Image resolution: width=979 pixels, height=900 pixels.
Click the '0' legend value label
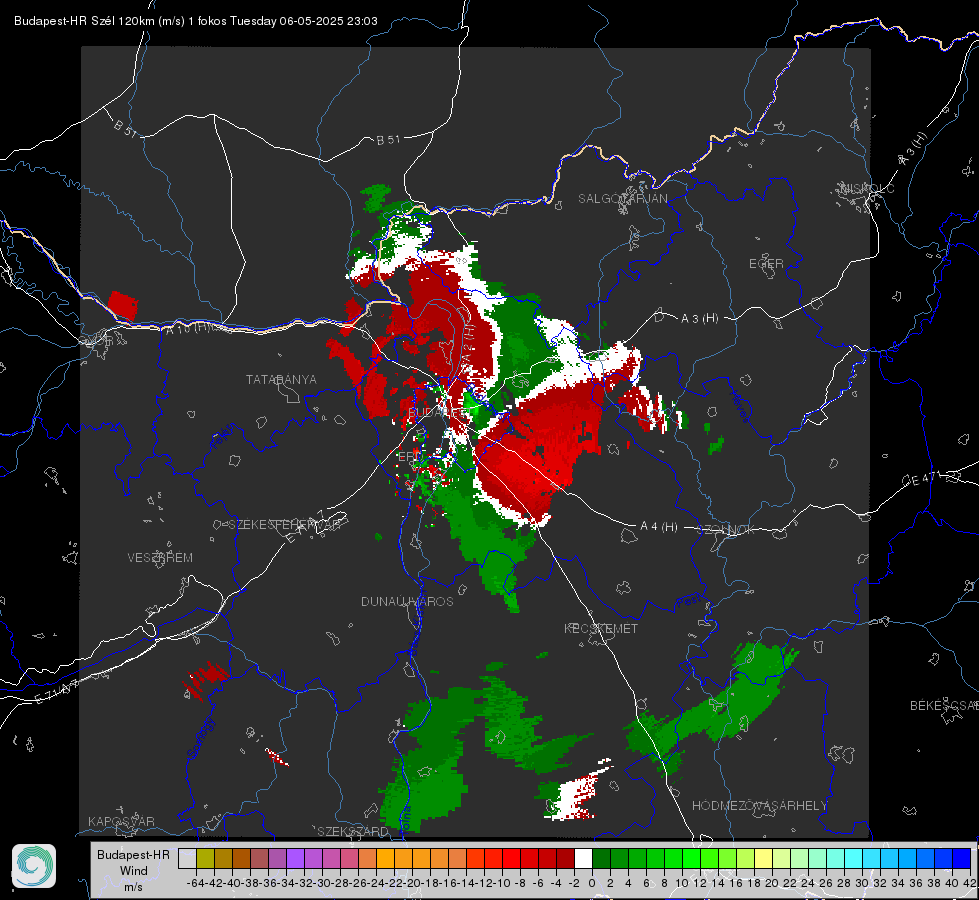[x=592, y=883]
